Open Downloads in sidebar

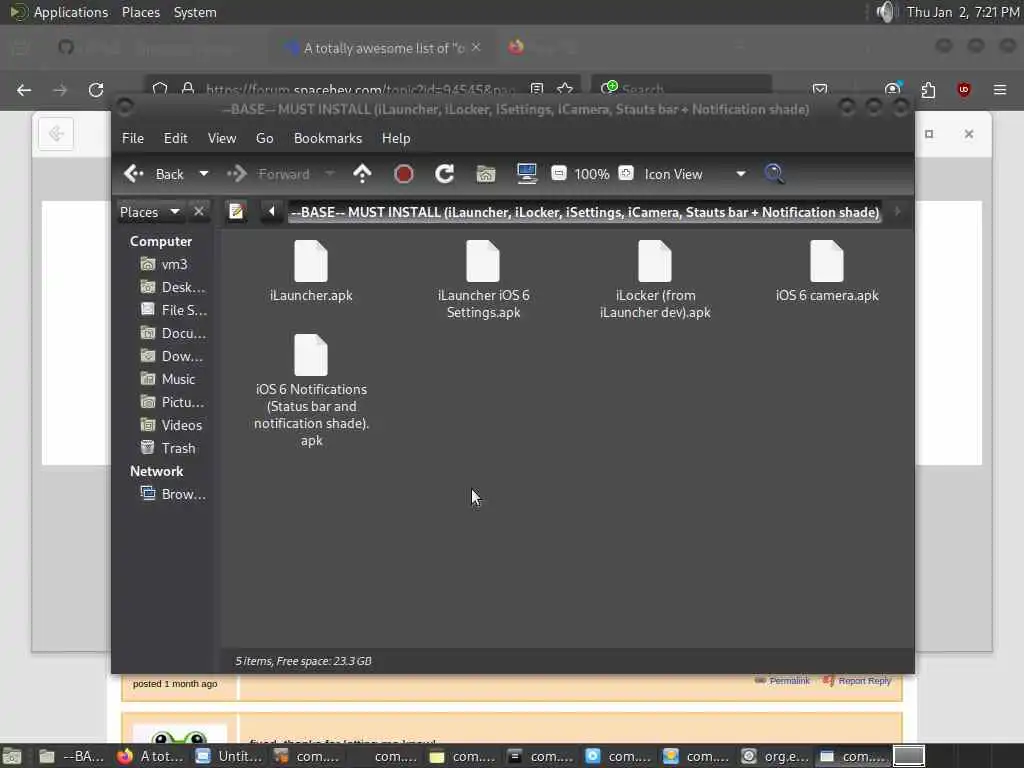pyautogui.click(x=173, y=356)
